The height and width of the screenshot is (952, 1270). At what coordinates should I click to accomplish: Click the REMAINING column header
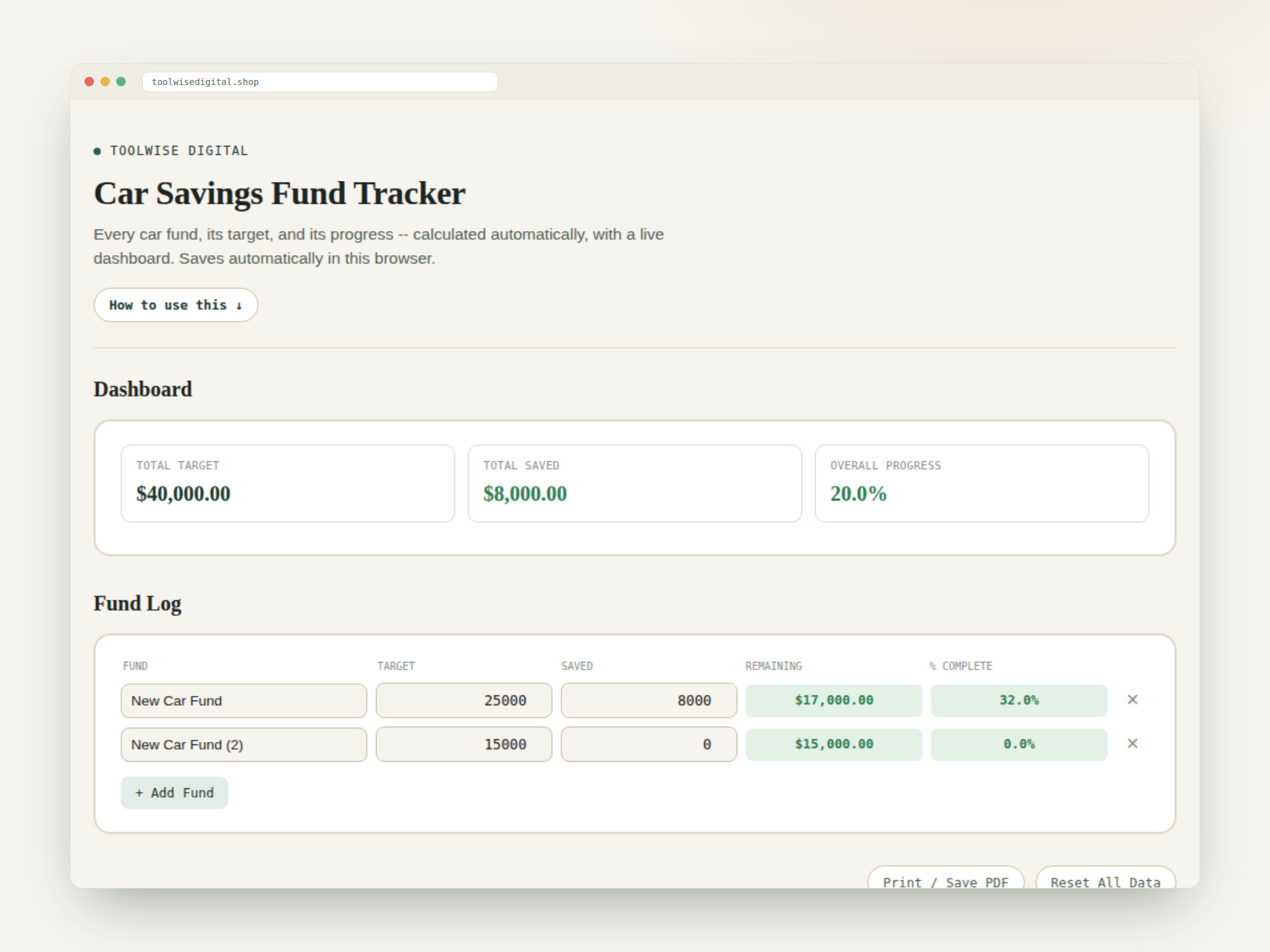pos(774,666)
